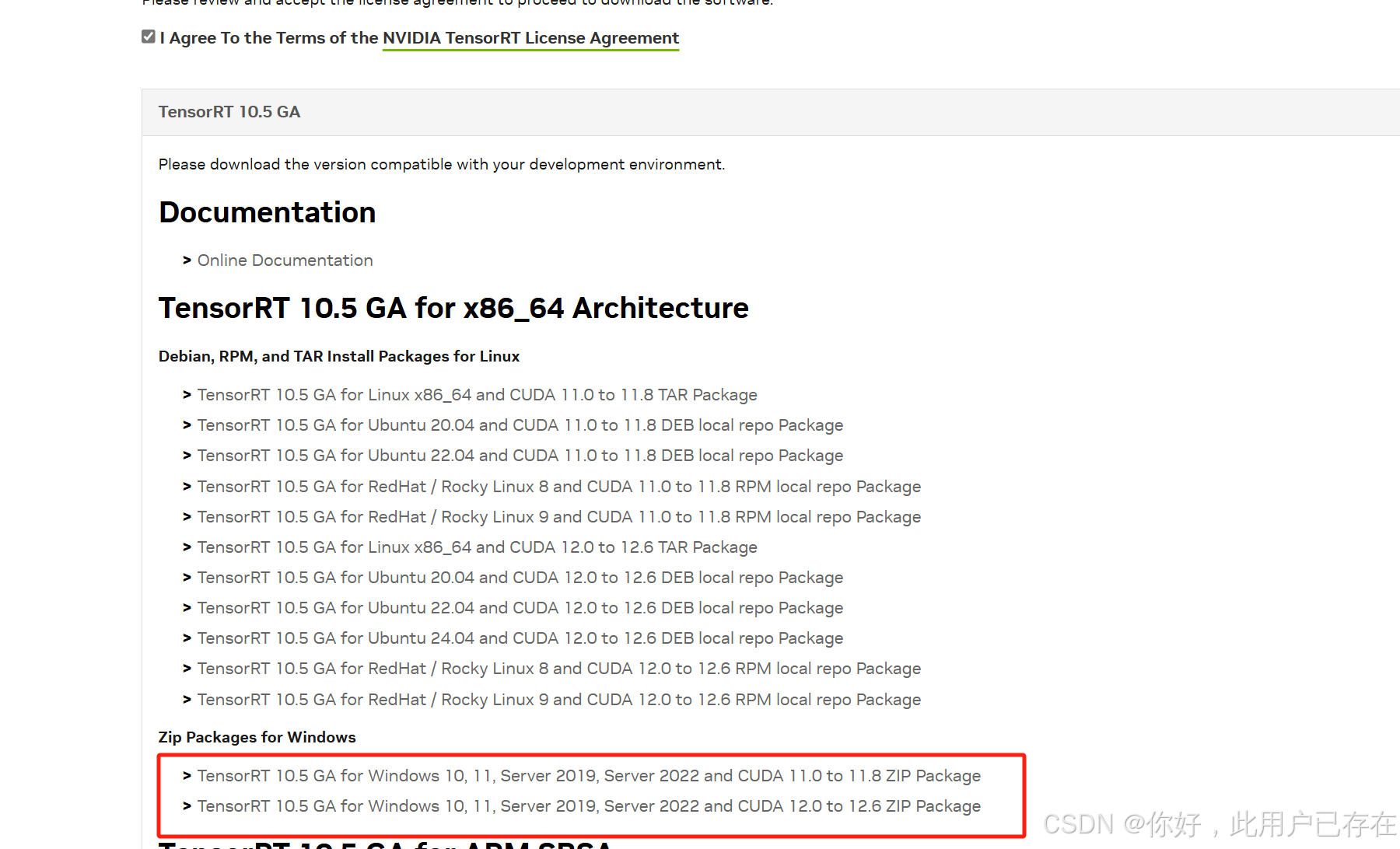The height and width of the screenshot is (849, 1400).
Task: Download Ubuntu 22.04 CUDA 12.0 to 12.6 DEB package
Action: (520, 608)
